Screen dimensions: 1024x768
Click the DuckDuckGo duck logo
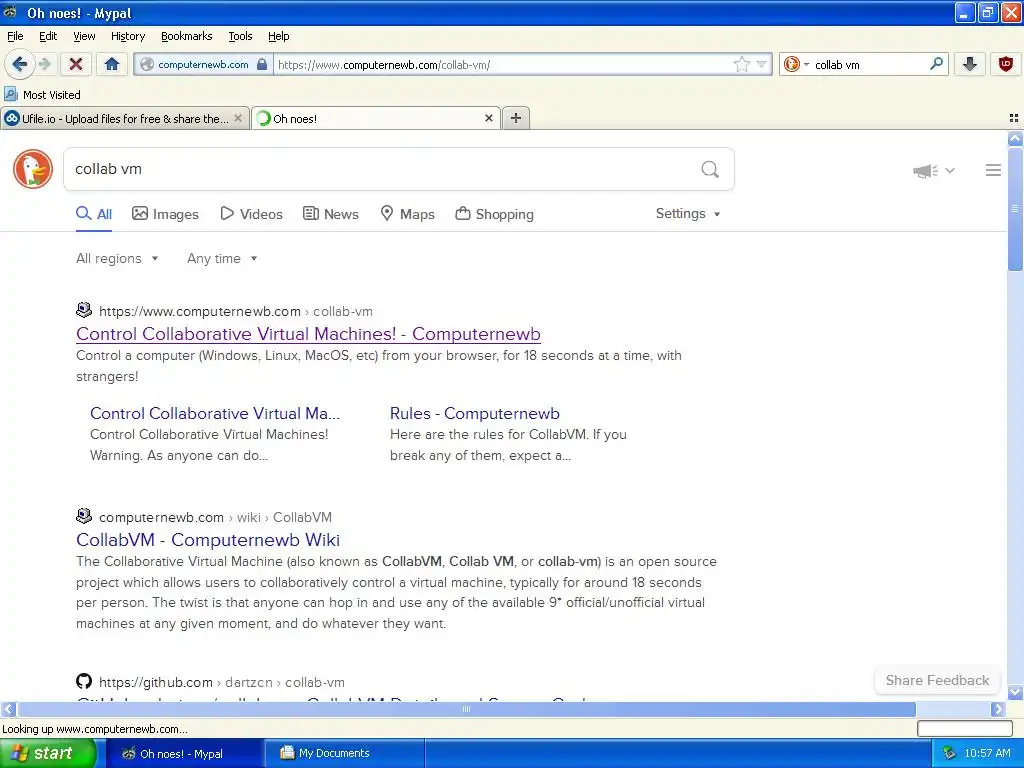(x=33, y=168)
